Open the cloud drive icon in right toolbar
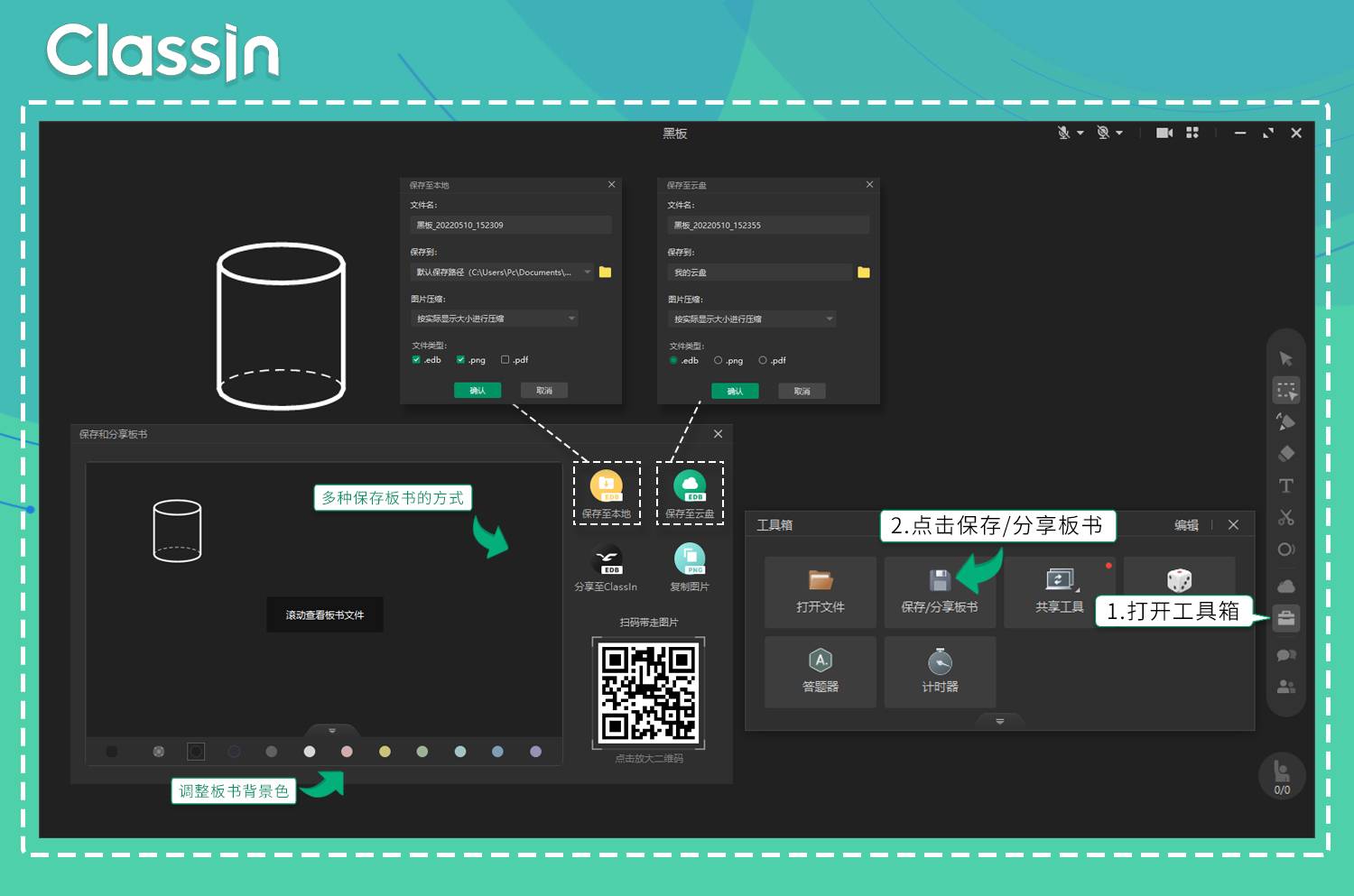 click(1286, 586)
